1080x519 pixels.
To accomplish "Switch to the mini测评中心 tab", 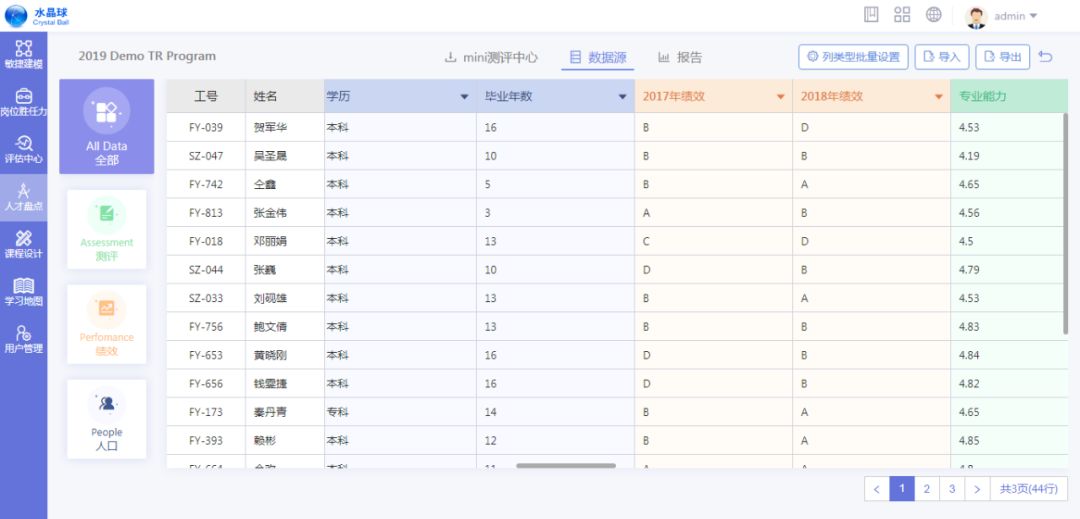I will tap(491, 57).
